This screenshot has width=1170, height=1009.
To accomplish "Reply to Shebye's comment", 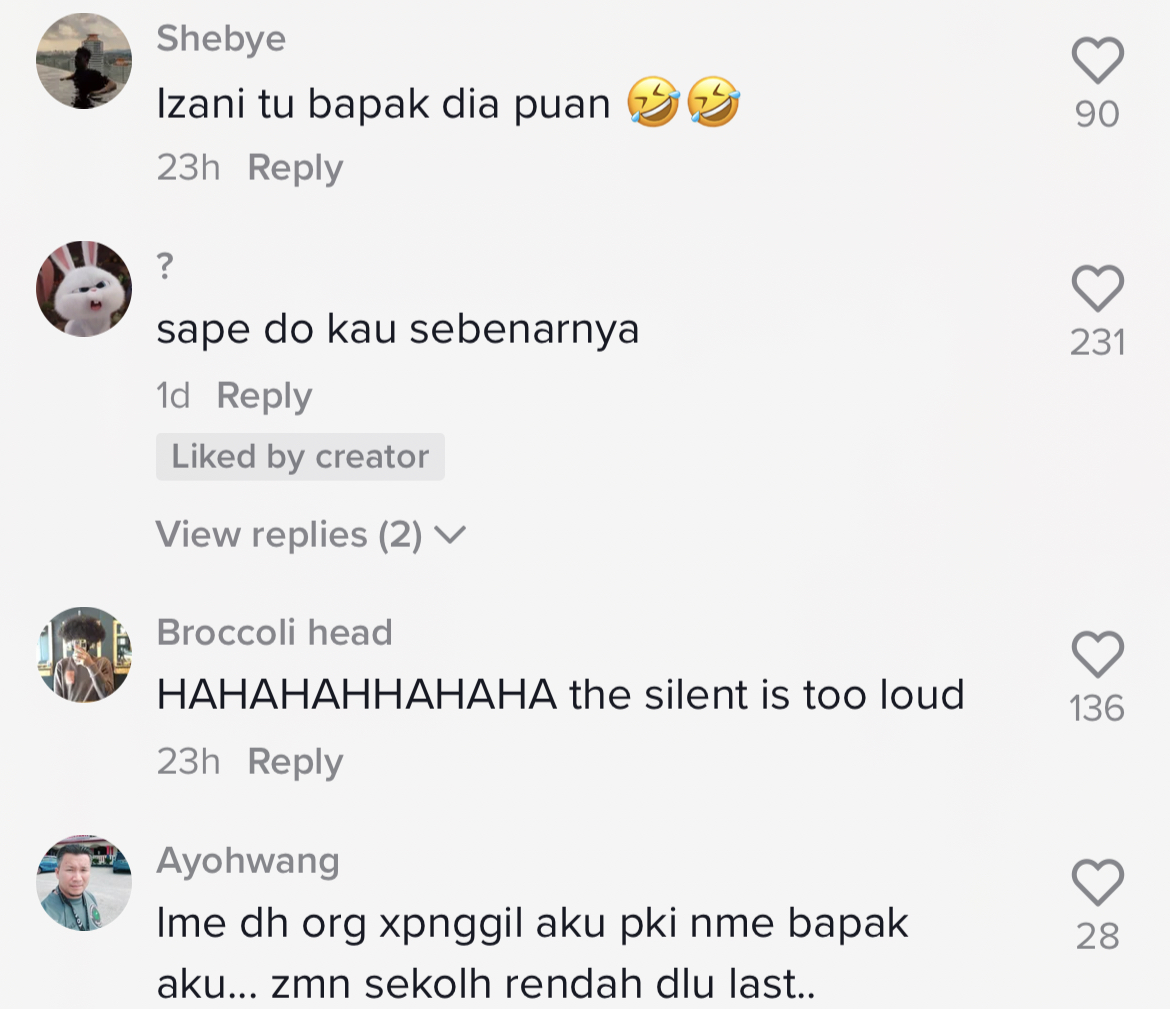I will point(295,168).
